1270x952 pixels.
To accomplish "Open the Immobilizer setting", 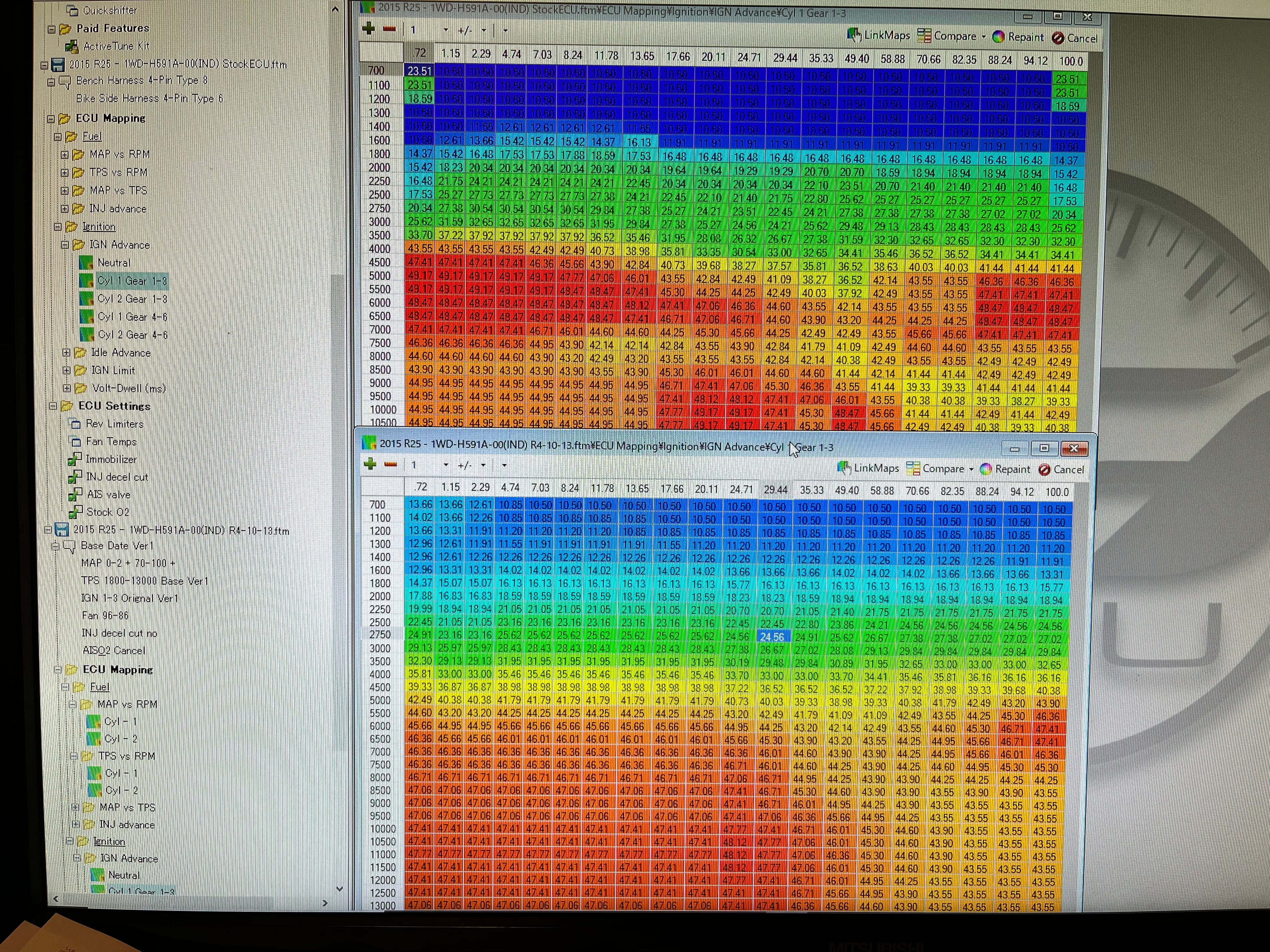I will coord(111,459).
